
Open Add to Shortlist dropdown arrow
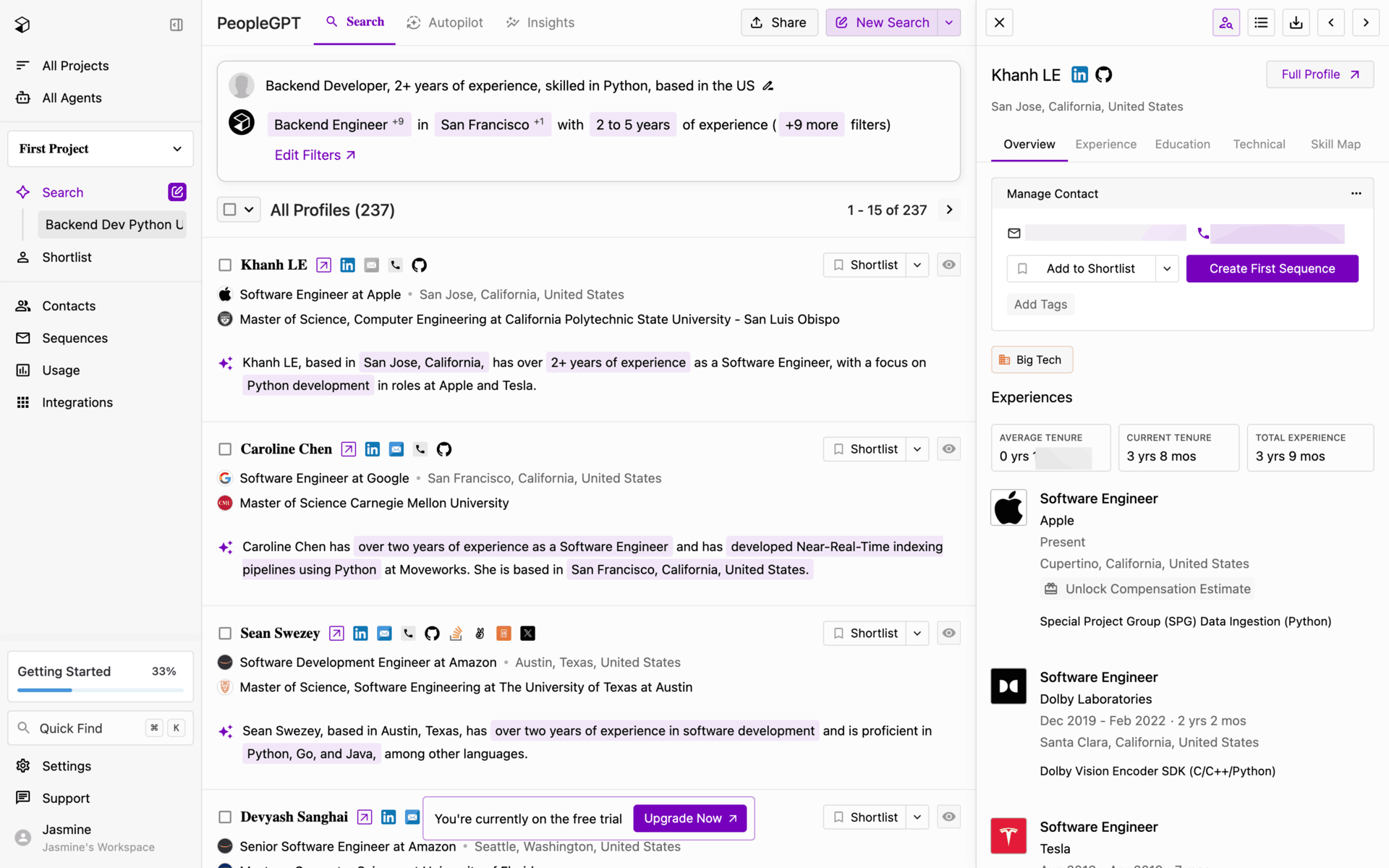click(x=1167, y=268)
